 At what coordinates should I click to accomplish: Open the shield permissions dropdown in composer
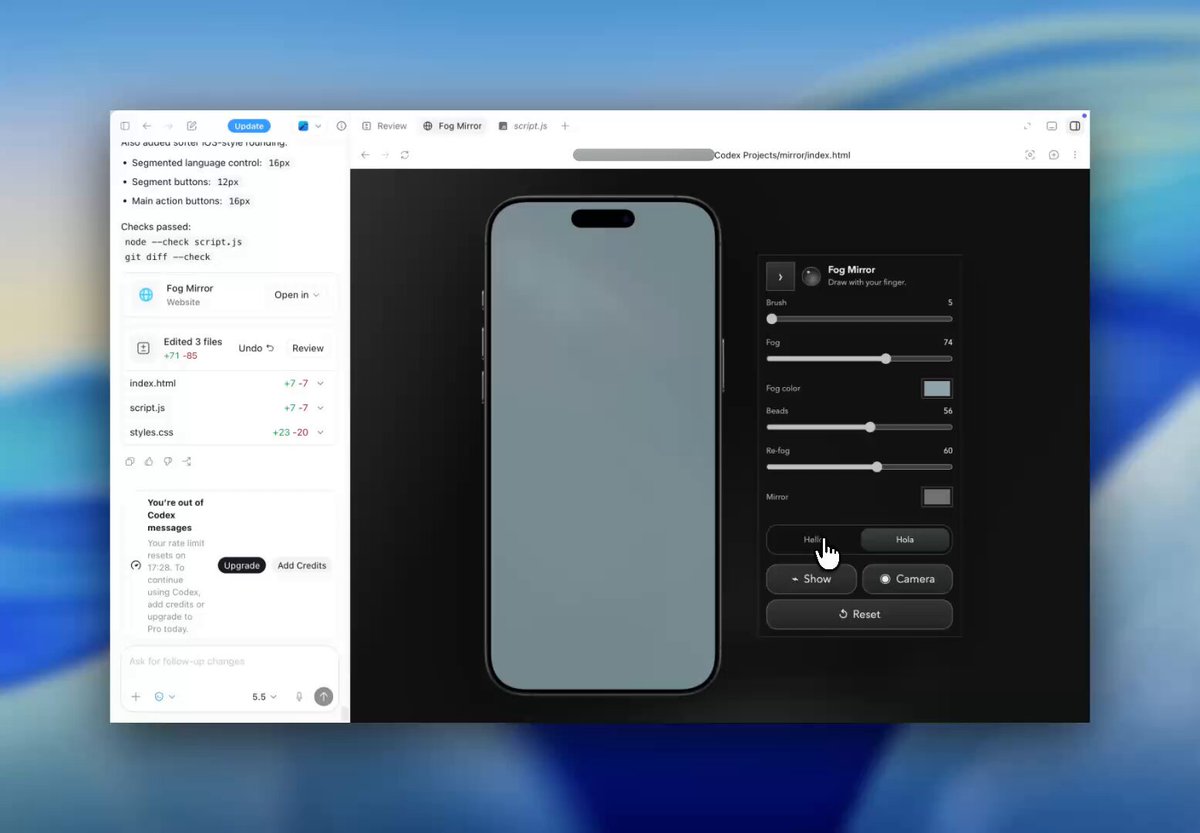164,696
